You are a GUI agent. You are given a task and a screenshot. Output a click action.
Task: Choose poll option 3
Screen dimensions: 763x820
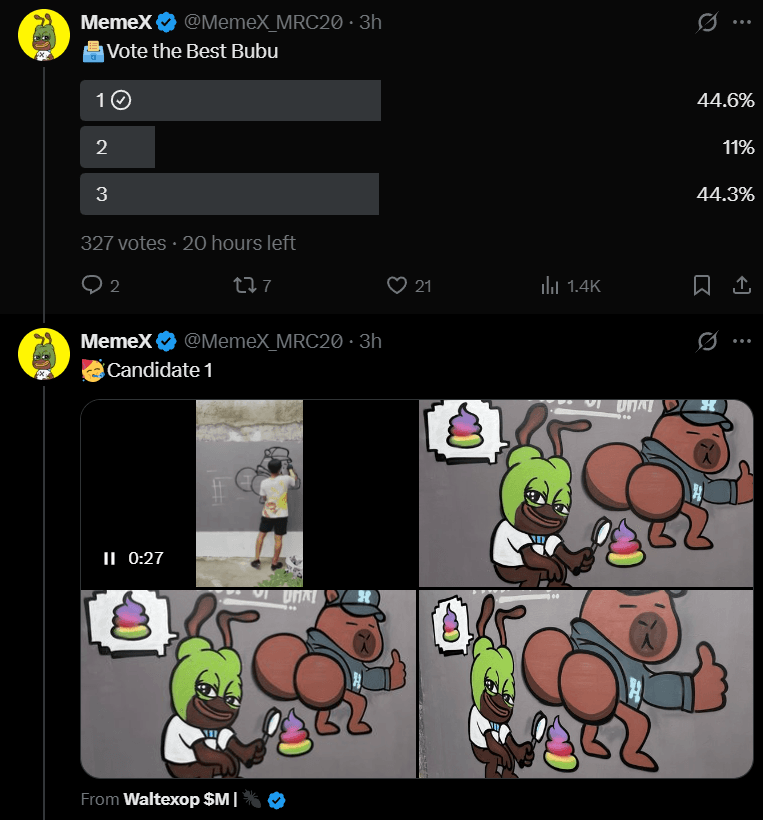tap(228, 194)
